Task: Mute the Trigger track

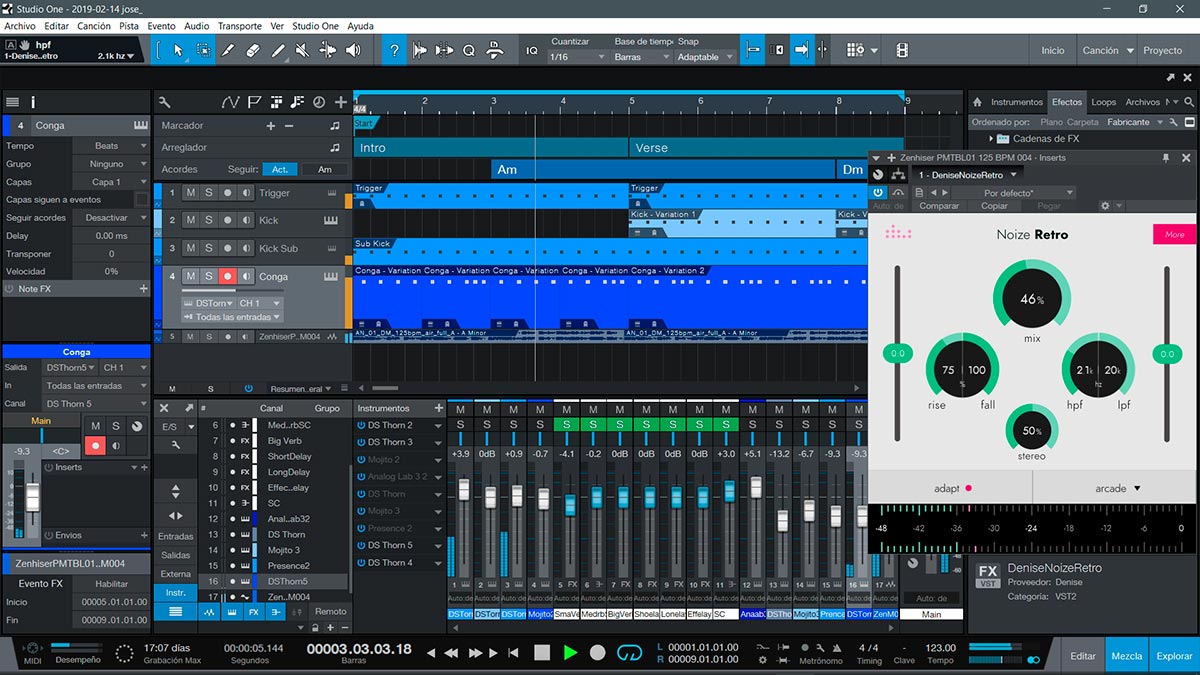Action: 190,193
